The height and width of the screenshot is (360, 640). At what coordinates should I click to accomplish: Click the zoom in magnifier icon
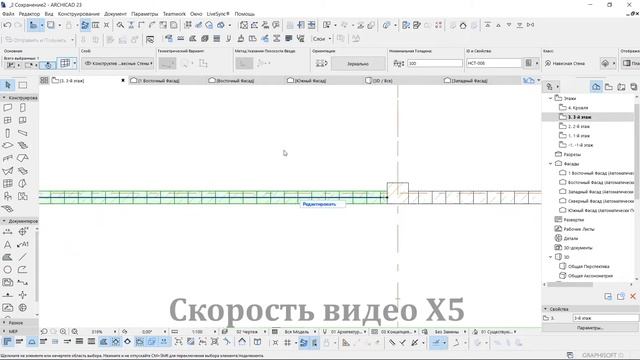coord(63,332)
